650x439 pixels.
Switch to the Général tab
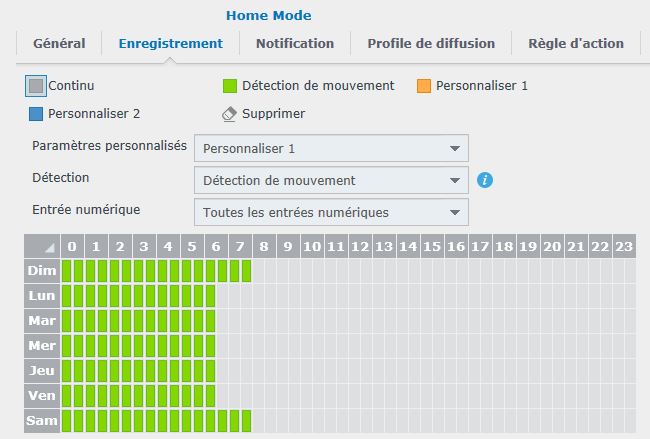click(x=59, y=43)
